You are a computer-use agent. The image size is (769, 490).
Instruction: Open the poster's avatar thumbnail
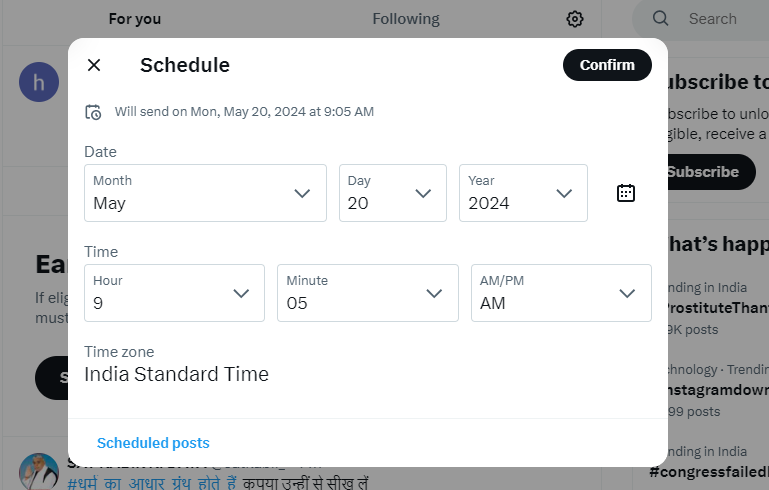[39, 471]
